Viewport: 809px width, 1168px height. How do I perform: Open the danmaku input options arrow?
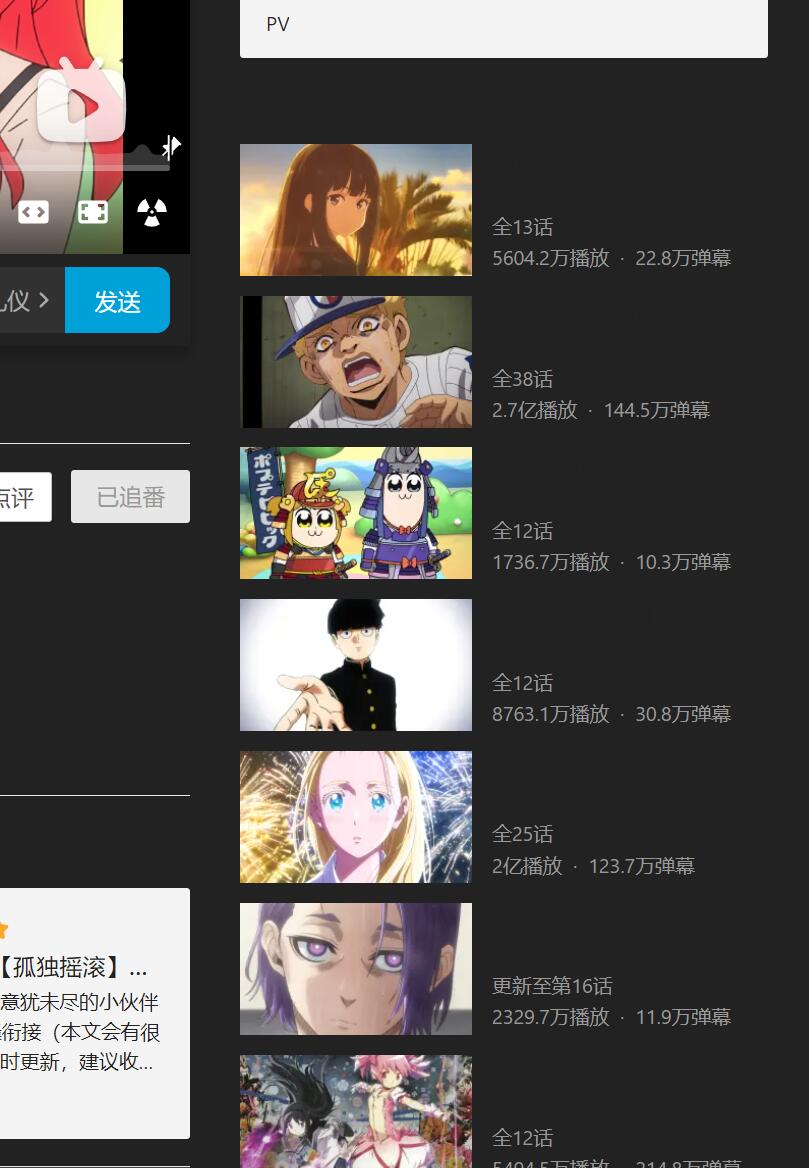[43, 300]
